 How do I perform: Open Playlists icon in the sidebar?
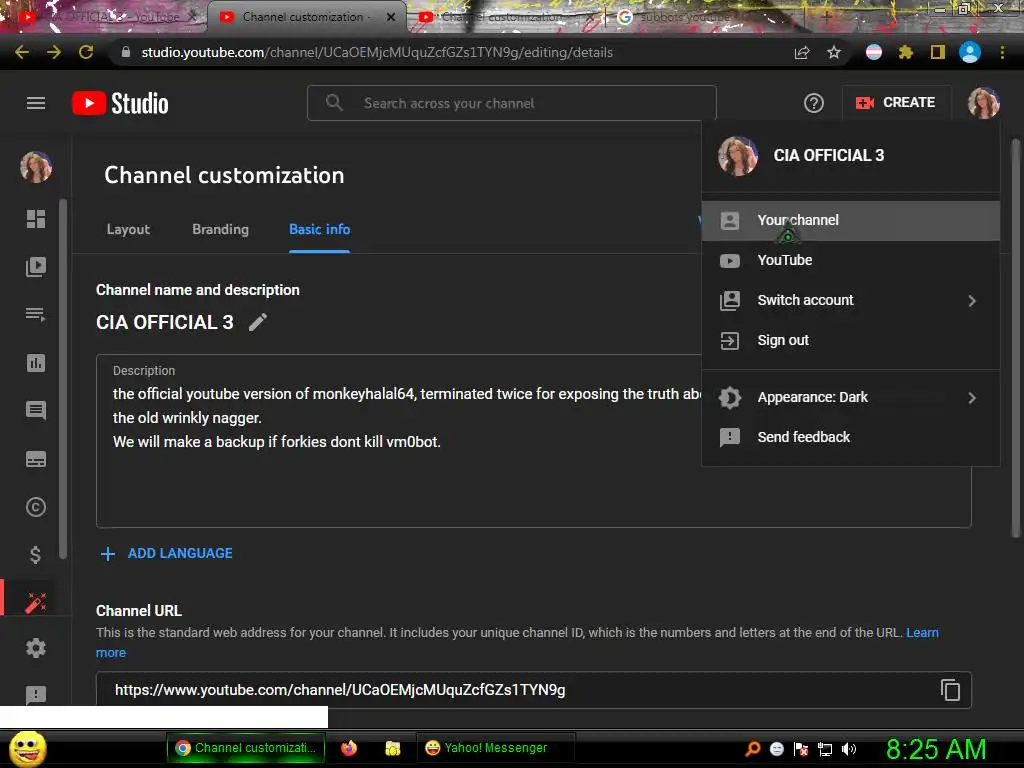click(36, 315)
